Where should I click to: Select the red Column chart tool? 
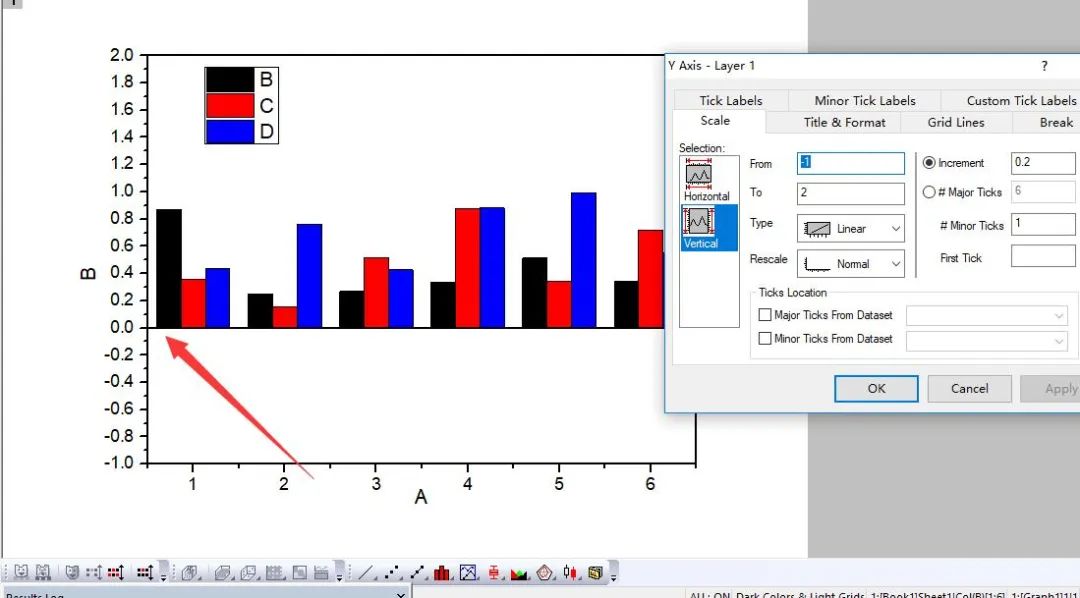point(442,573)
